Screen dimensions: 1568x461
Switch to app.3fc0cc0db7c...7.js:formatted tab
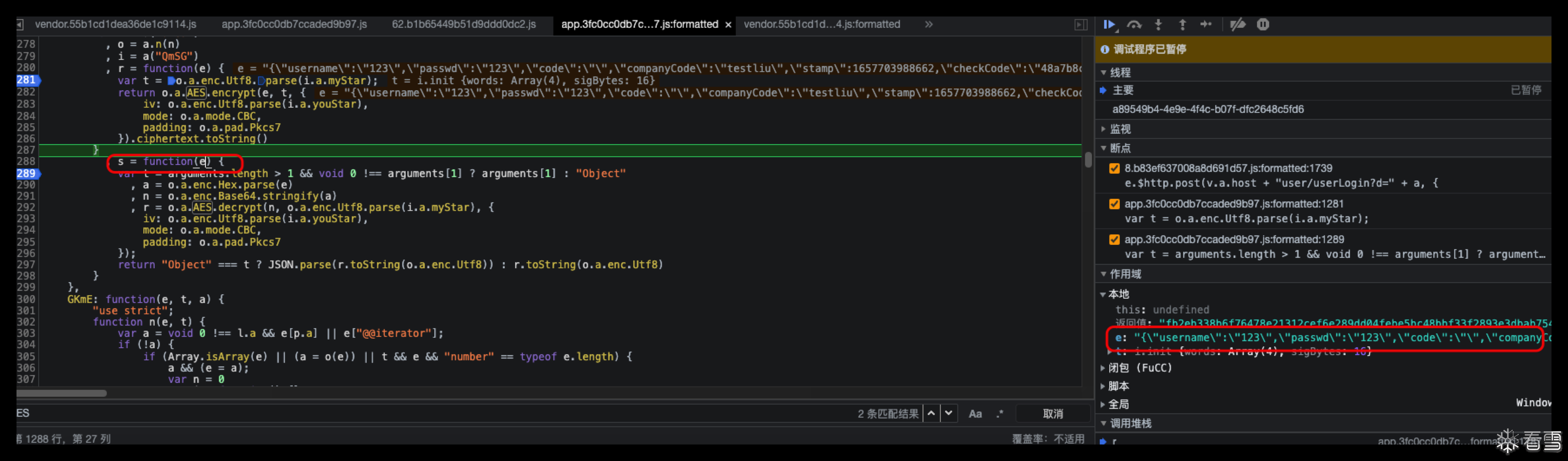pos(639,24)
